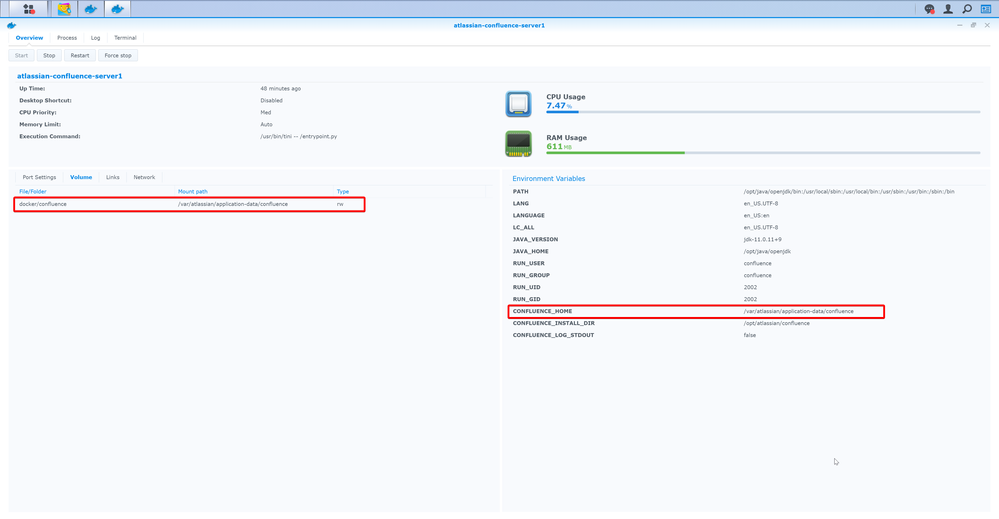Open the notifications chat bubble icon
999x519 pixels.
pyautogui.click(x=930, y=9)
